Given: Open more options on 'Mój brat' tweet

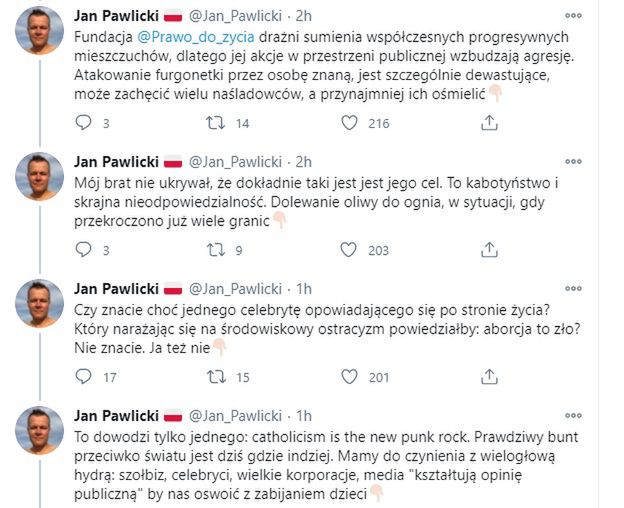Looking at the screenshot, I should pyautogui.click(x=571, y=161).
